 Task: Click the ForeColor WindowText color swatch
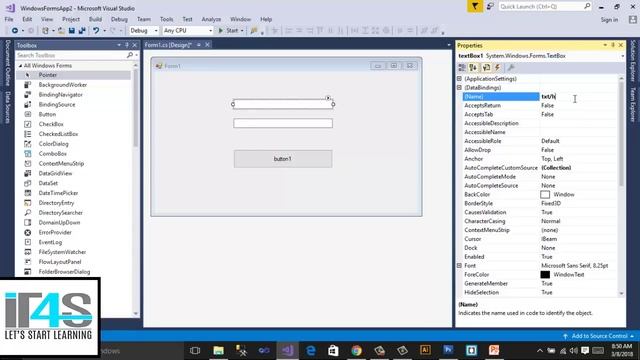coord(545,275)
